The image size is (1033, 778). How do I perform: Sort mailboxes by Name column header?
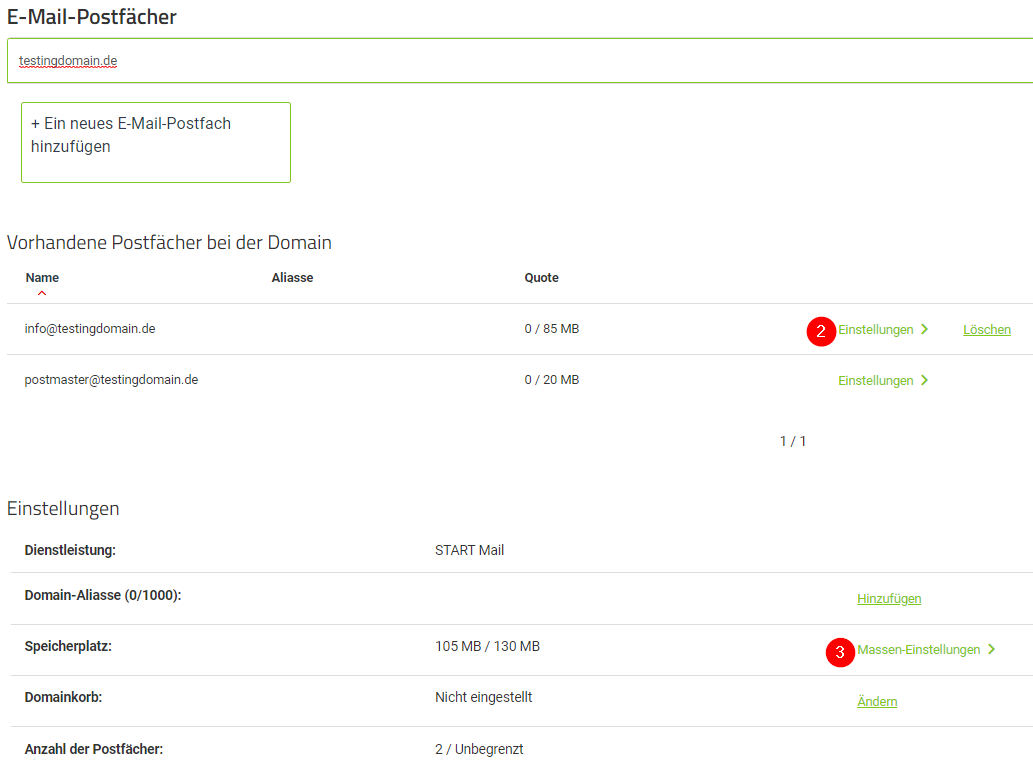click(42, 278)
